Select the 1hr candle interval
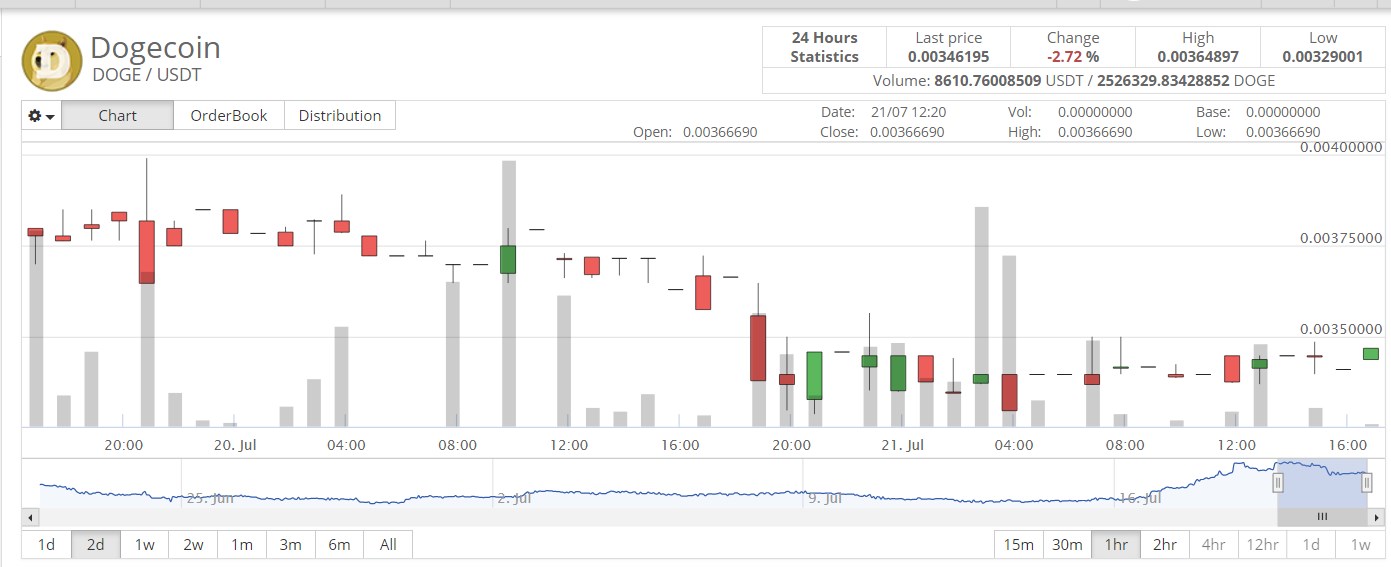This screenshot has width=1391, height=567. coord(1116,545)
